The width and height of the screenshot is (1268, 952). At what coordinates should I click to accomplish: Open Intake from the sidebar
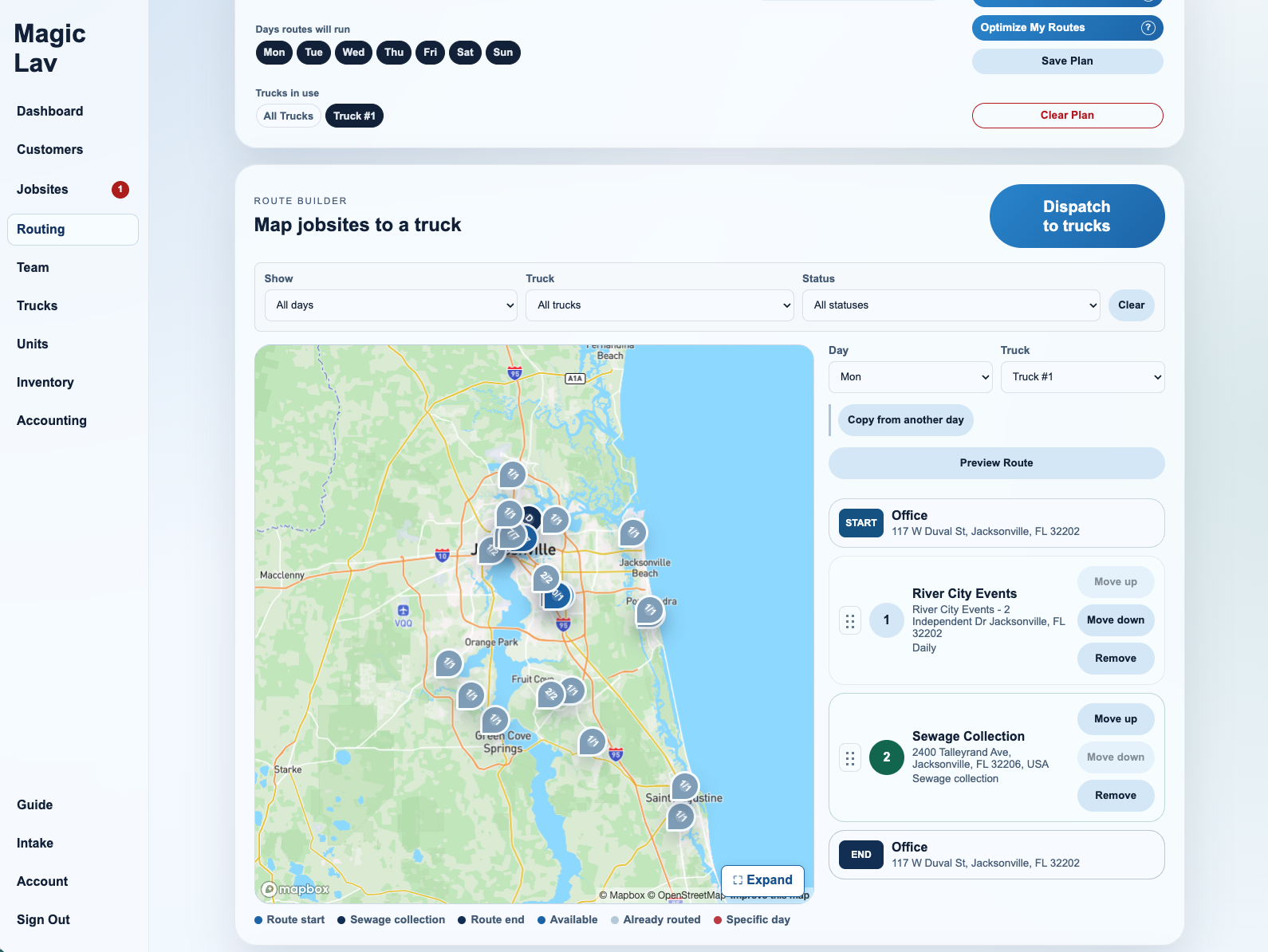pyautogui.click(x=35, y=844)
